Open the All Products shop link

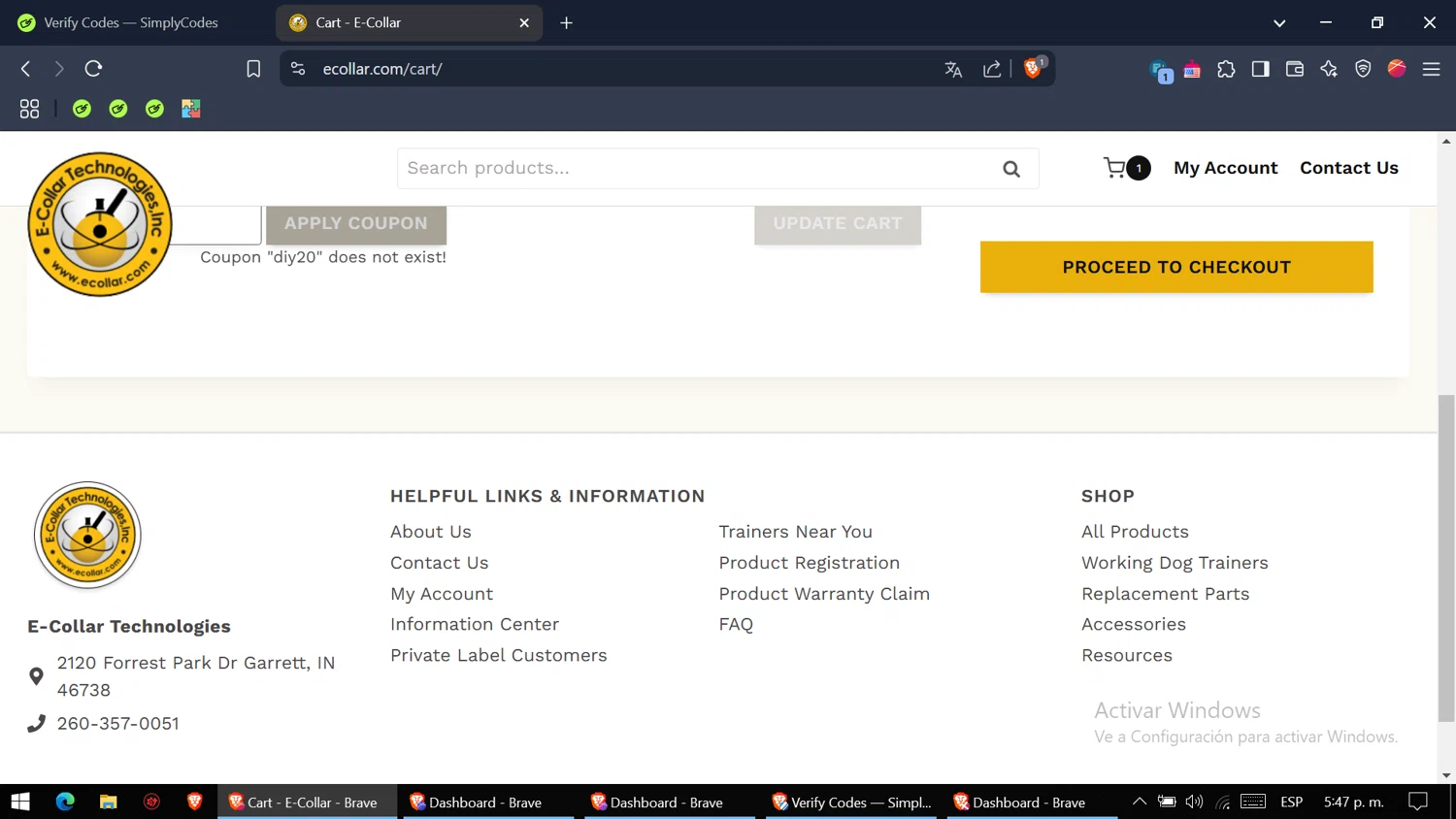tap(1135, 532)
